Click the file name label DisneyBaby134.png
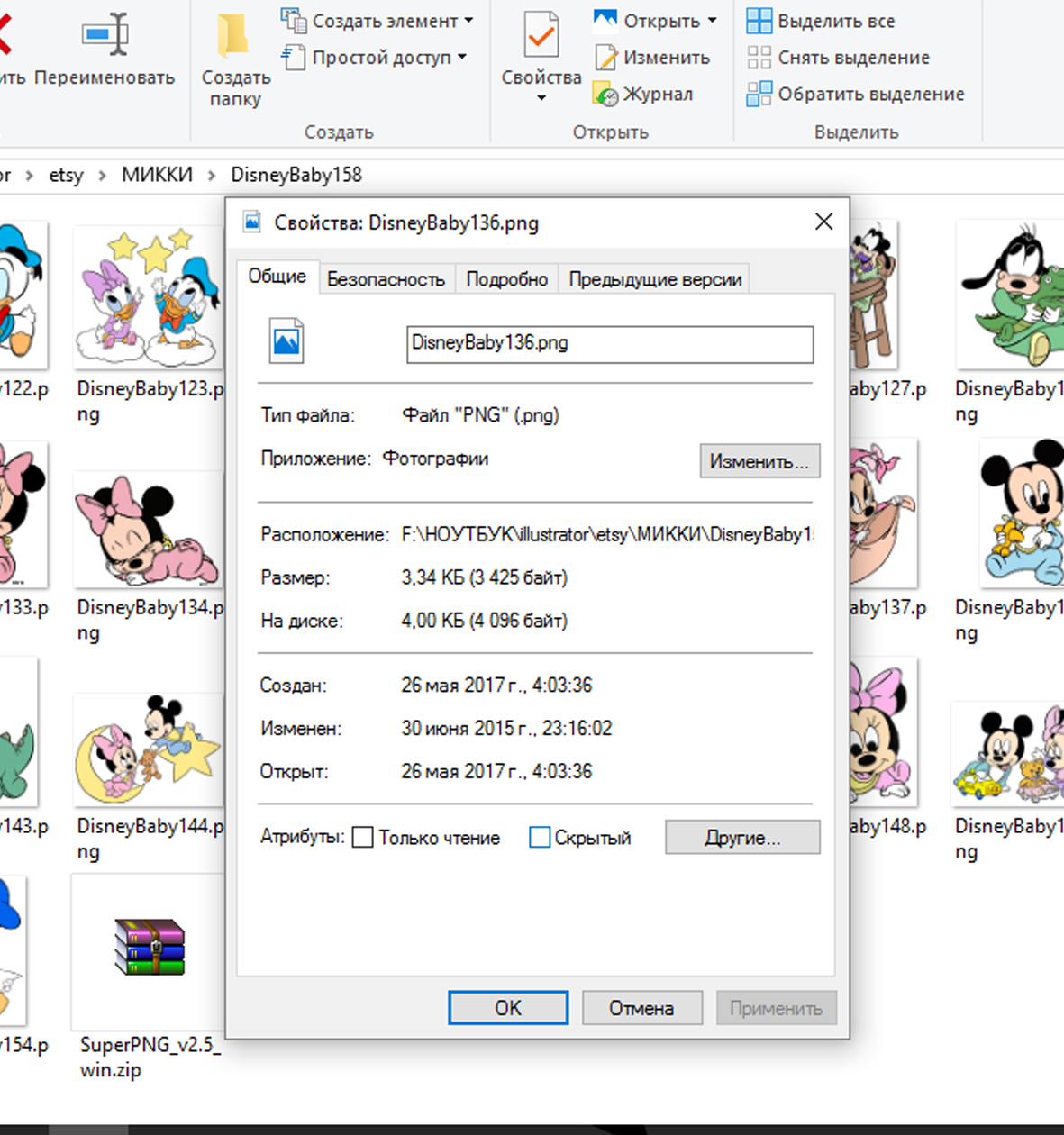Screen dimensions: 1064x1135 [x=150, y=620]
